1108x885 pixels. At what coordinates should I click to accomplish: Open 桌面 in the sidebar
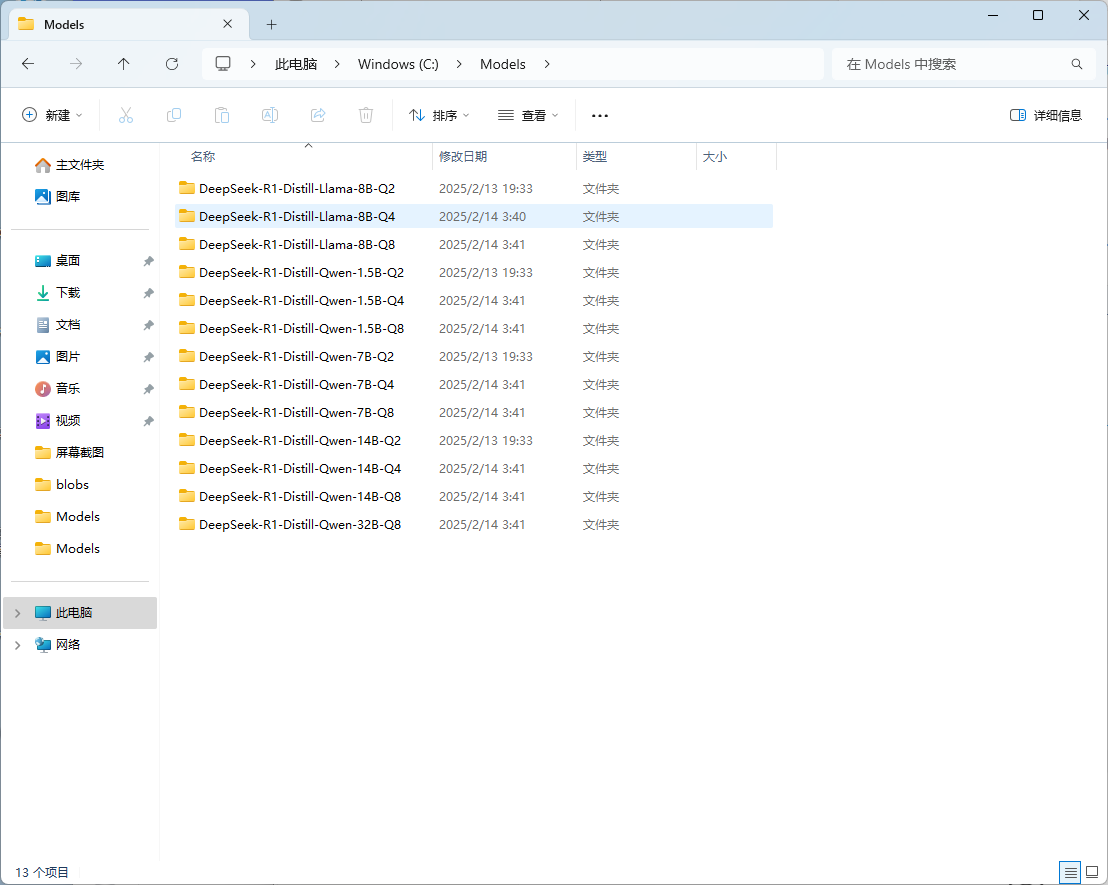click(57, 261)
